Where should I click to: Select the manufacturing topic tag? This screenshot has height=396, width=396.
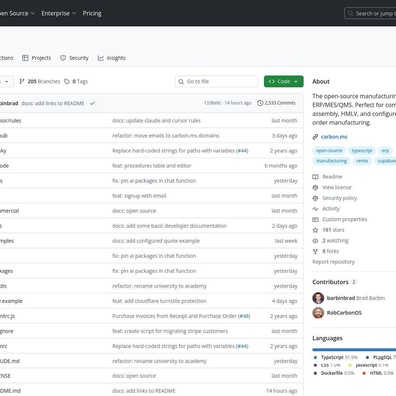[331, 161]
